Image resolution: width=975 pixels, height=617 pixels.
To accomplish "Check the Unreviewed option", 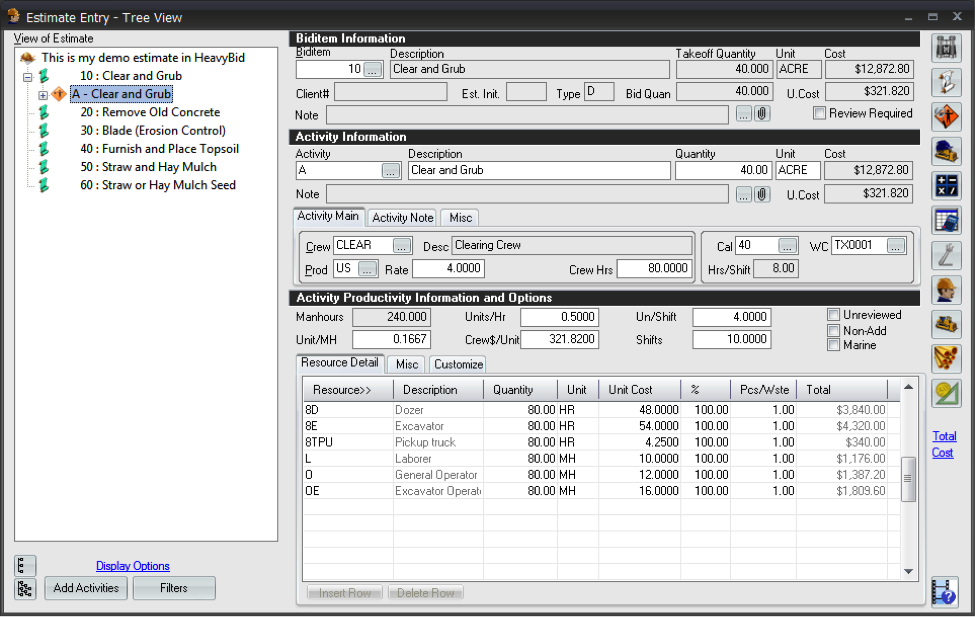I will point(833,315).
